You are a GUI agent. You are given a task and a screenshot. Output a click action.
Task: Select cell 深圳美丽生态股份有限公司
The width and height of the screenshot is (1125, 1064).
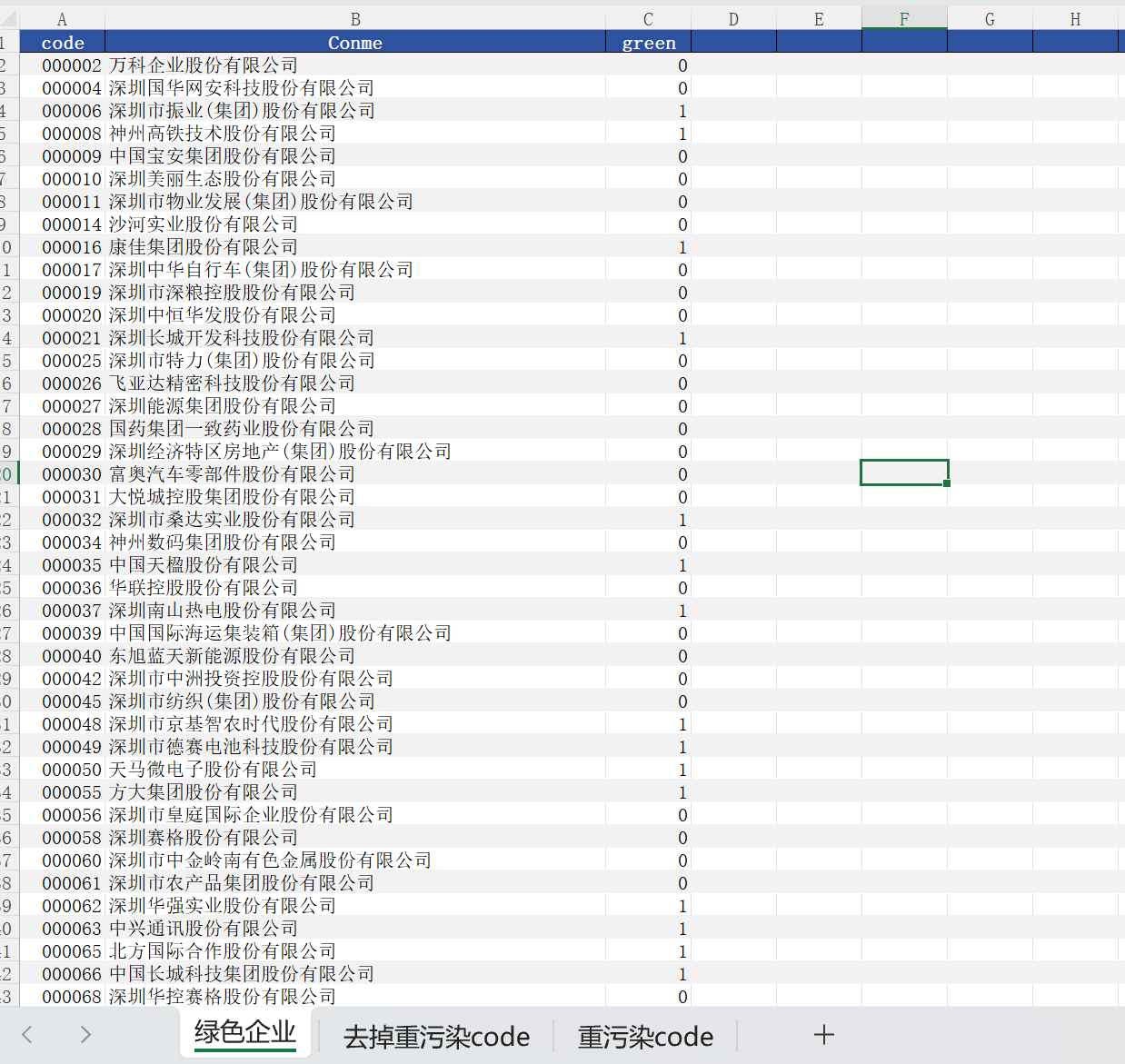(355, 178)
